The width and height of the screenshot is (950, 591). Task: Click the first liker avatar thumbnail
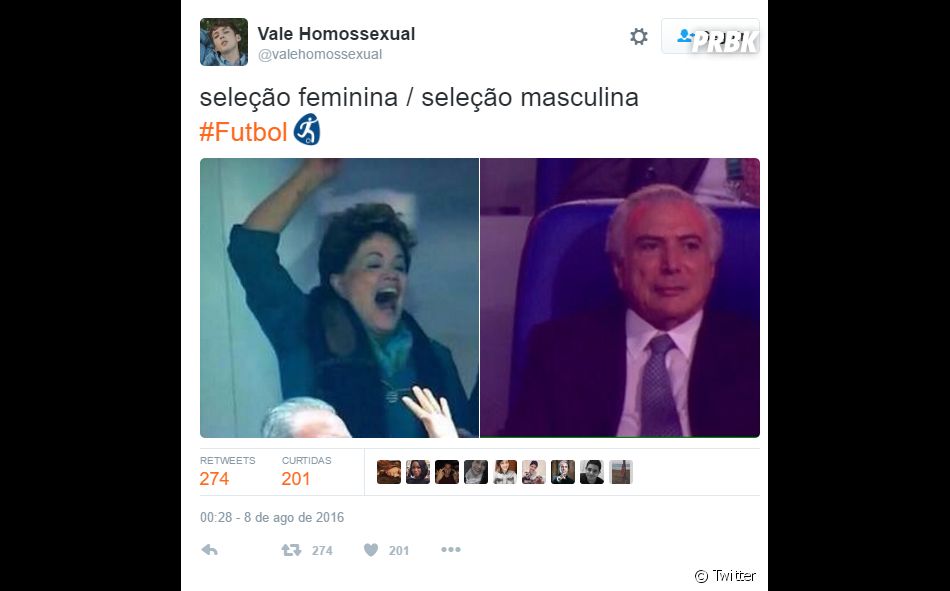coord(388,472)
